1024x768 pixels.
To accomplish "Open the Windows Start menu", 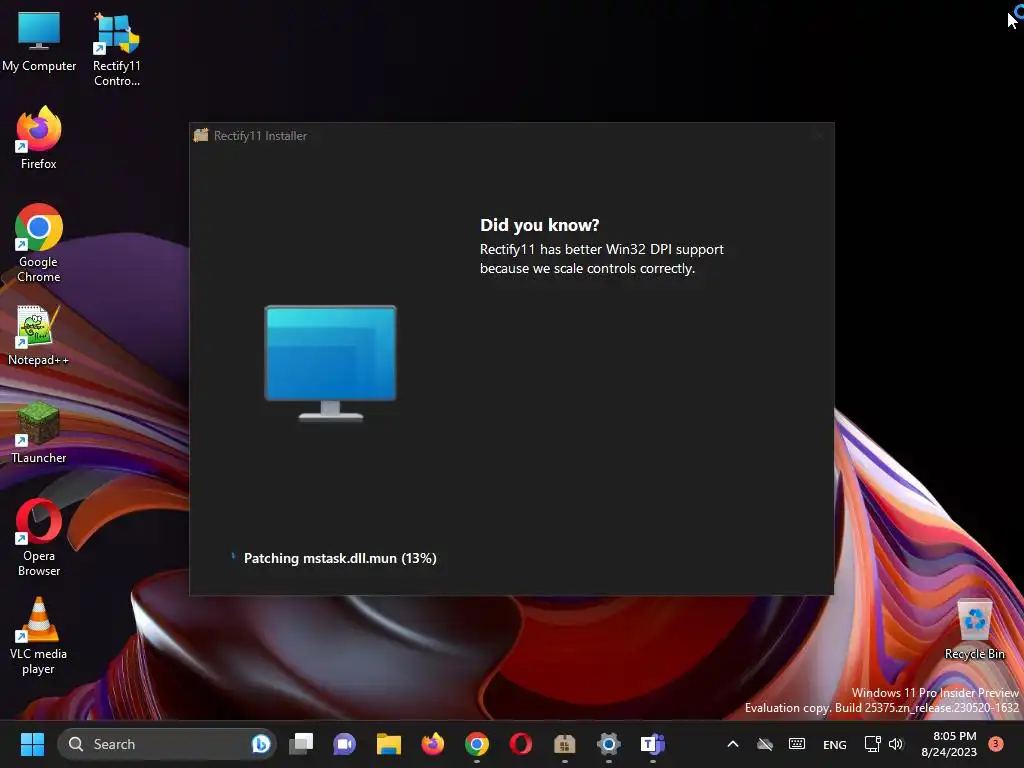I will 32,744.
